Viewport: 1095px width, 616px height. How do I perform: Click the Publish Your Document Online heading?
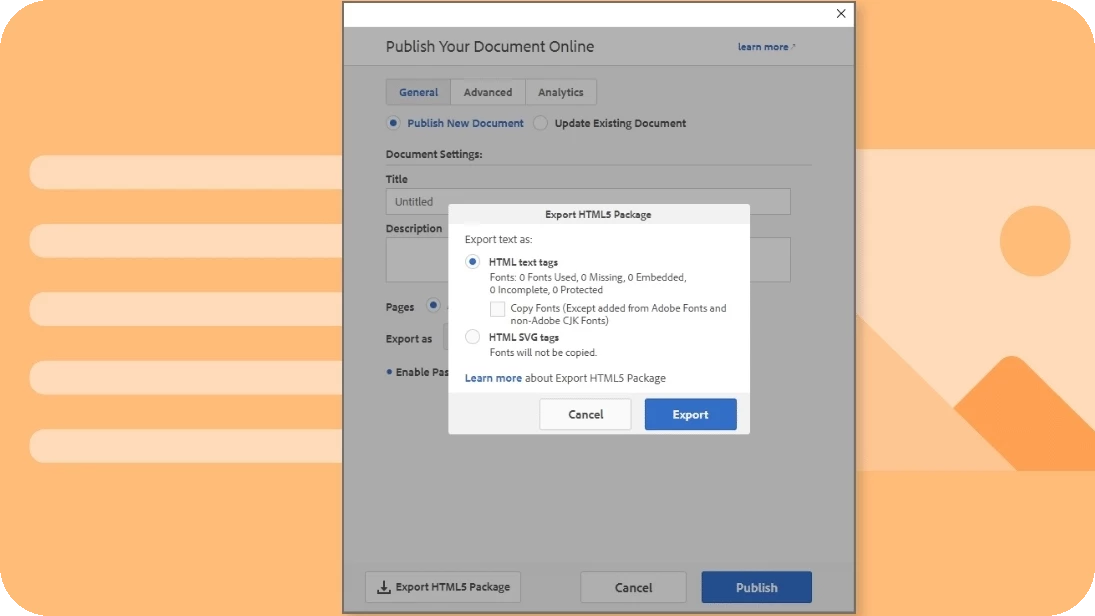point(490,47)
